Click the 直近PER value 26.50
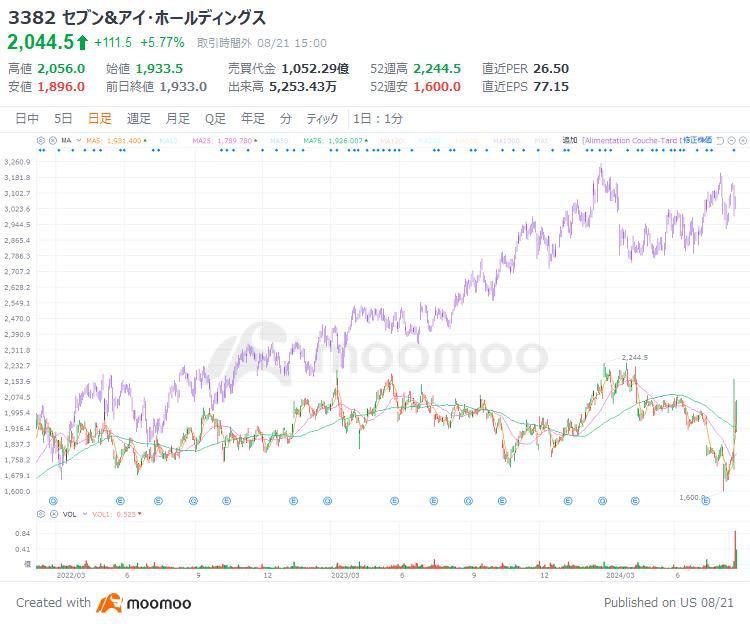The width and height of the screenshot is (750, 624). pos(551,68)
